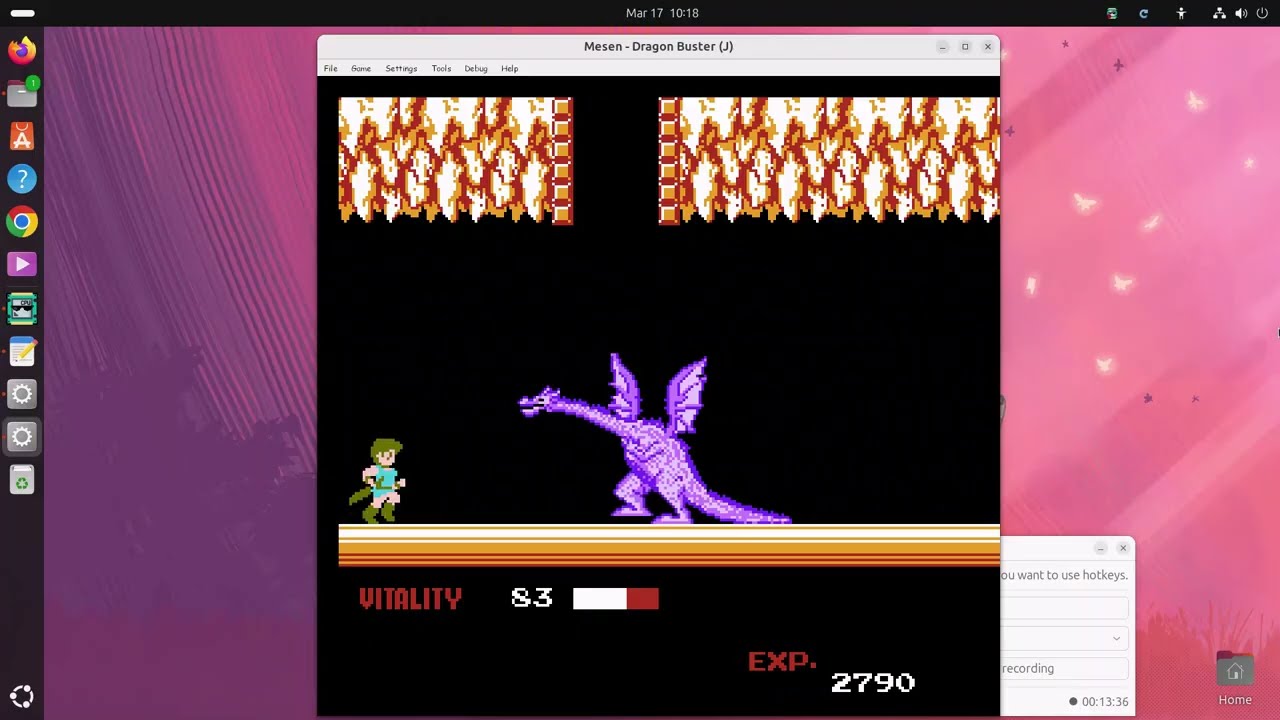Launch Google Chrome from the dock
1280x720 pixels.
pyautogui.click(x=22, y=222)
